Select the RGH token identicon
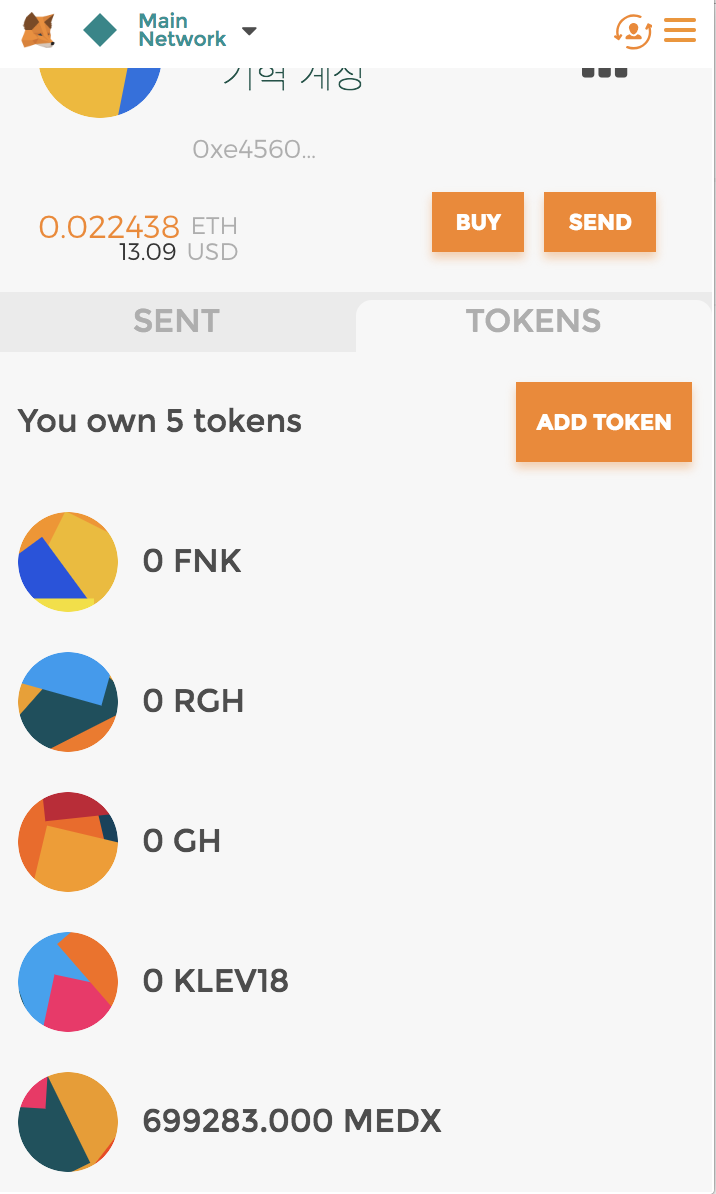716x1194 pixels. (x=68, y=702)
